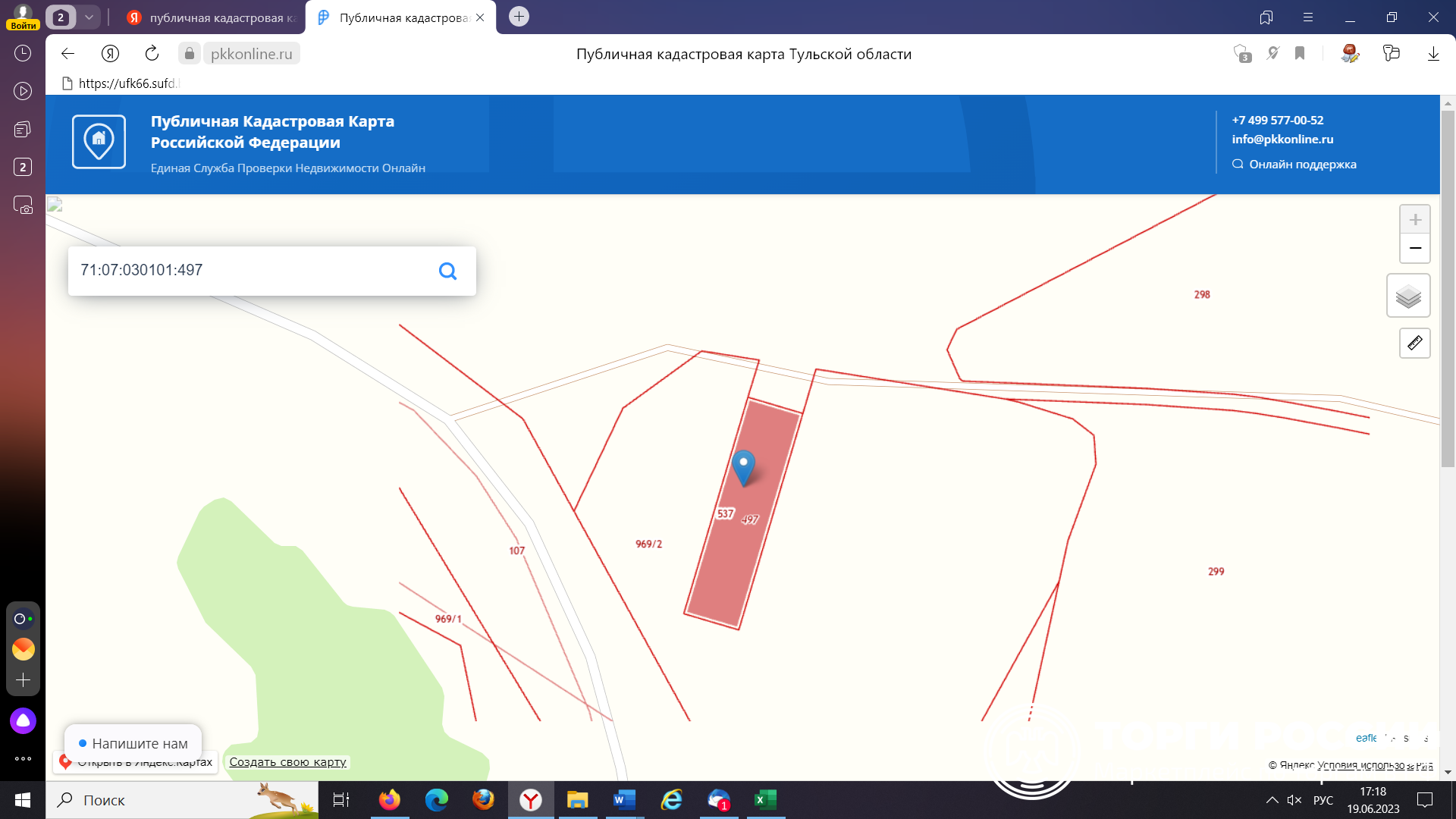The height and width of the screenshot is (819, 1456).
Task: Show hidden system tray icons
Action: pos(1272,800)
